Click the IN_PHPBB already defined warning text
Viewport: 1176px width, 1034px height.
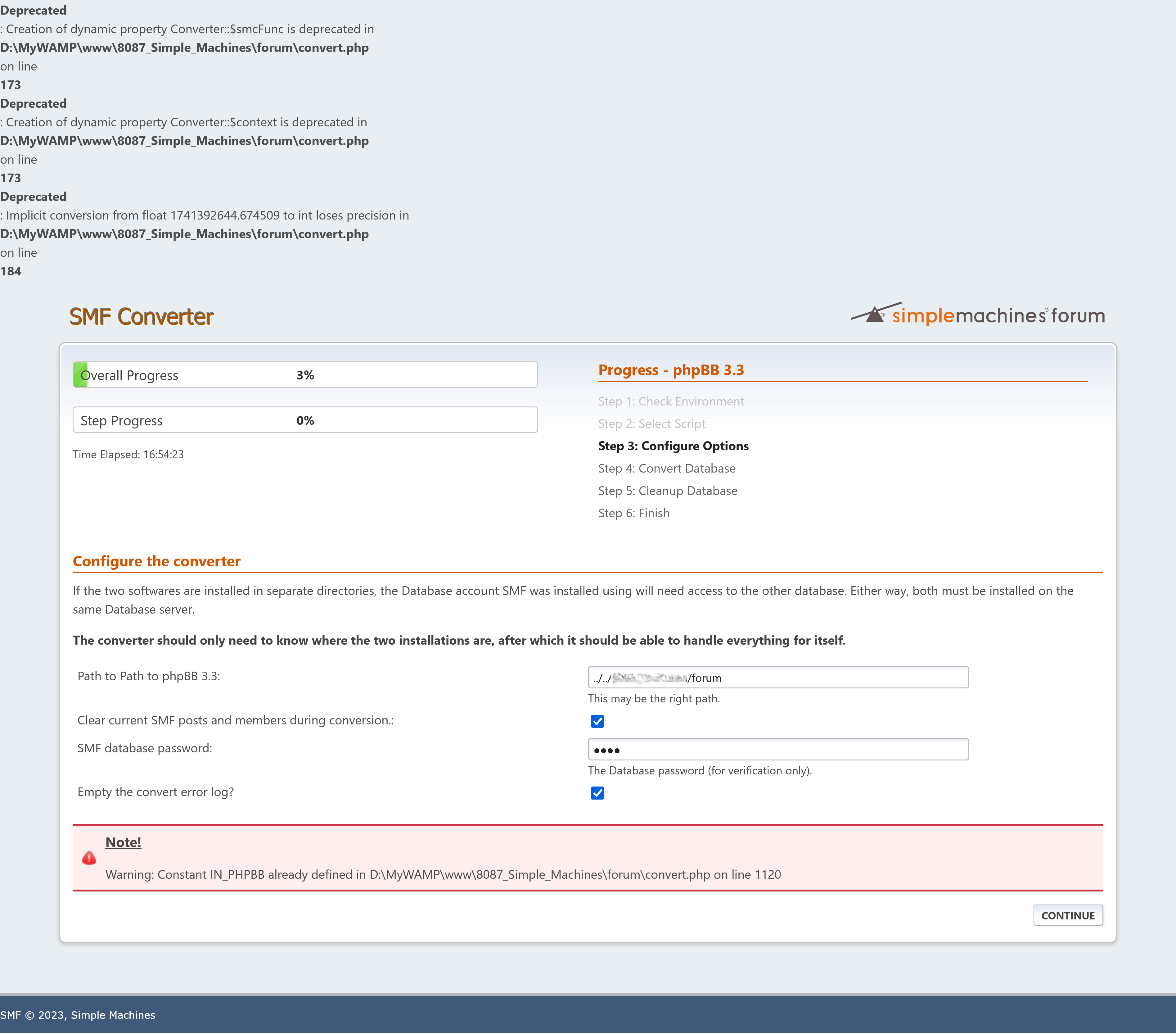click(x=443, y=874)
